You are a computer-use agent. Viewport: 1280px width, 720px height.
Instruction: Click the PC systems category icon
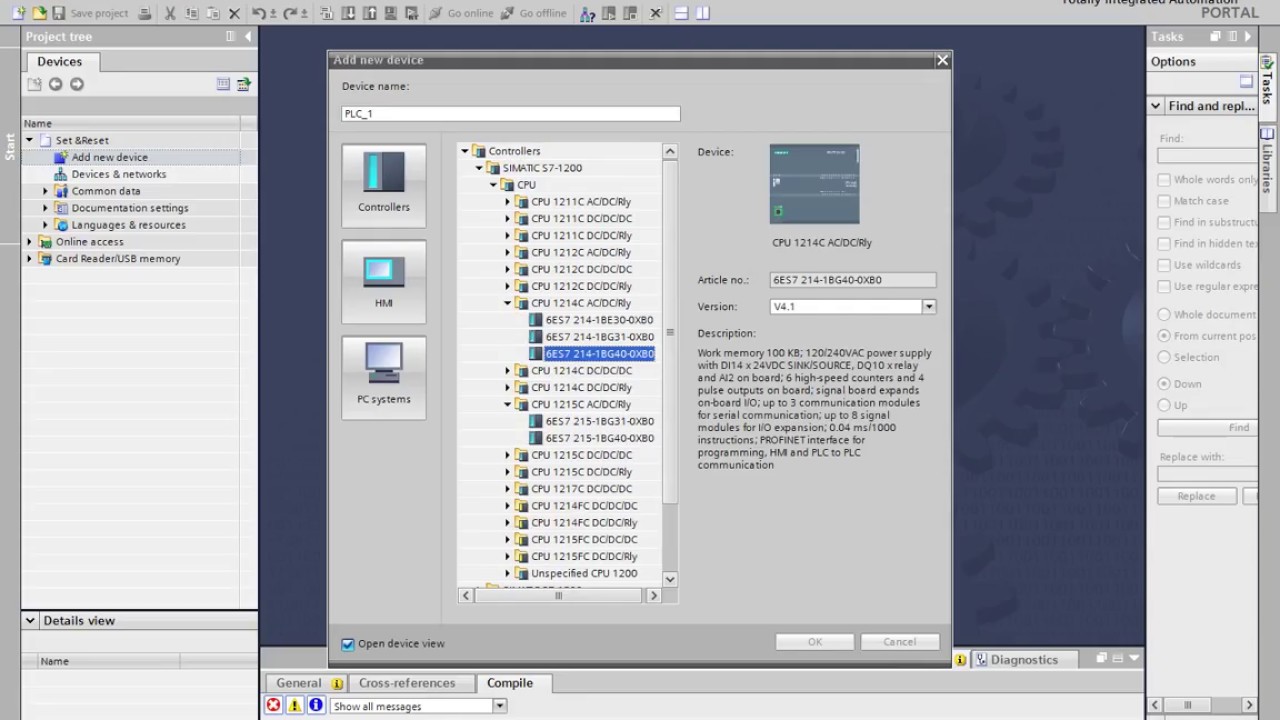click(384, 377)
